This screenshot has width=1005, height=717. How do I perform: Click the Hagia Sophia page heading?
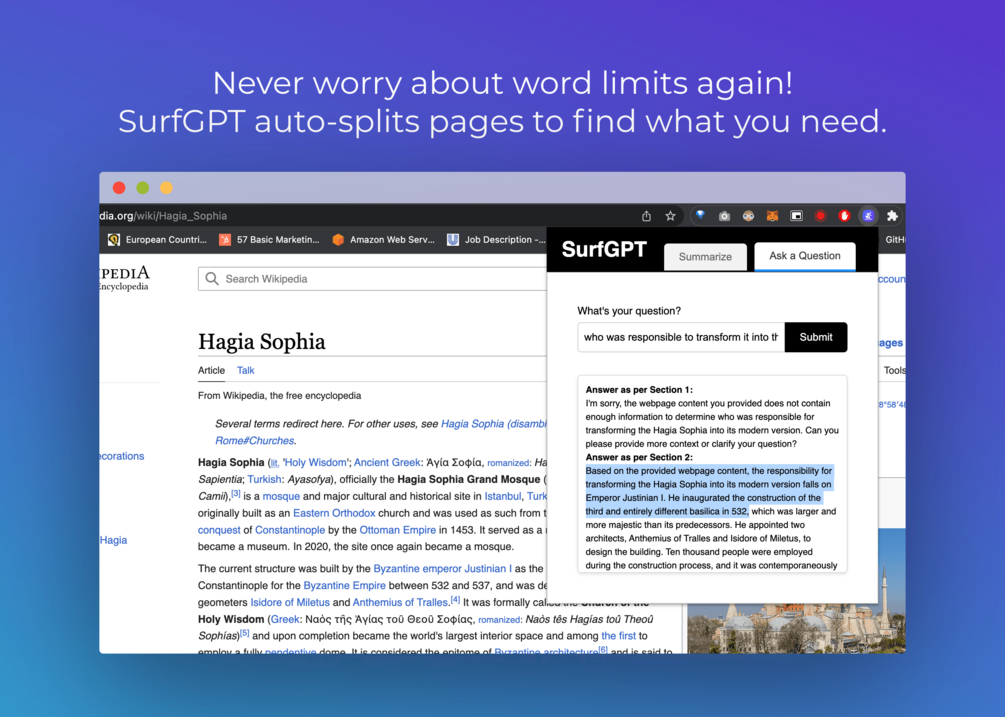pos(262,342)
